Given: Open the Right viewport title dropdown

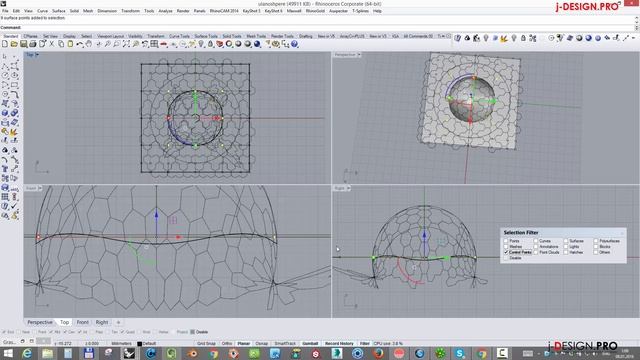Looking at the screenshot, I should (349, 189).
